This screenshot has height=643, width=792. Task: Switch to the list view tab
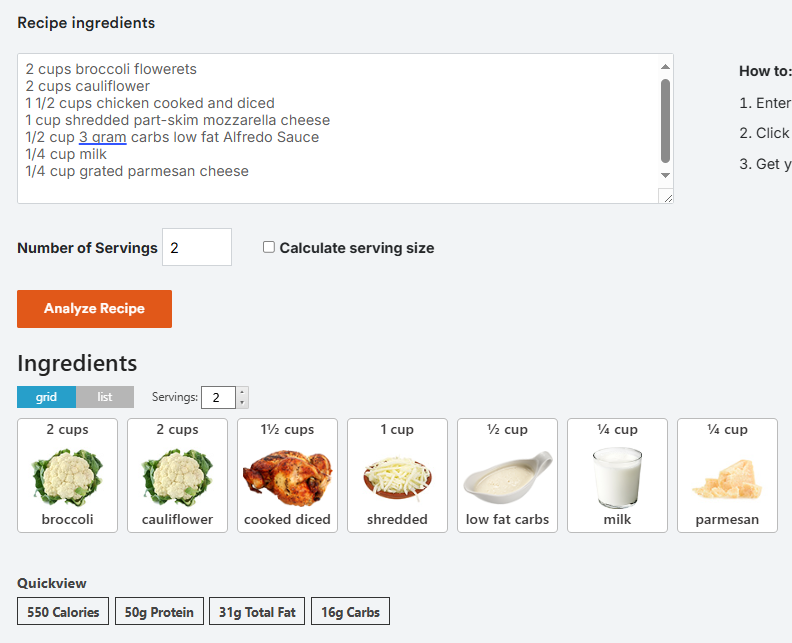105,397
